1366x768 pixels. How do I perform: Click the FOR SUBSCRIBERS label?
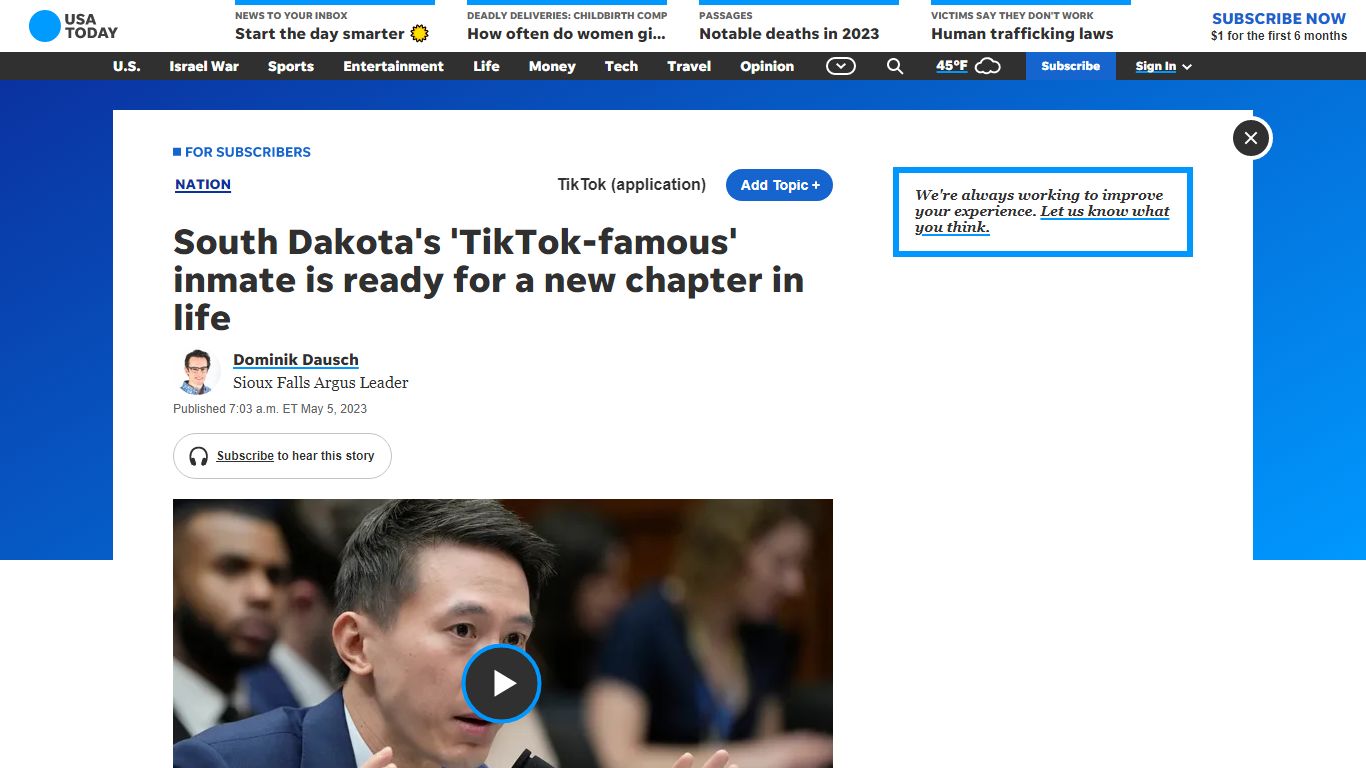[x=242, y=152]
